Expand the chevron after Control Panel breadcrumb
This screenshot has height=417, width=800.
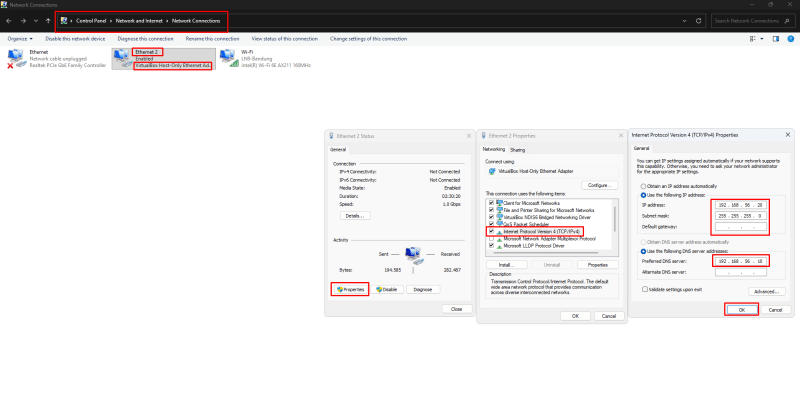click(111, 21)
